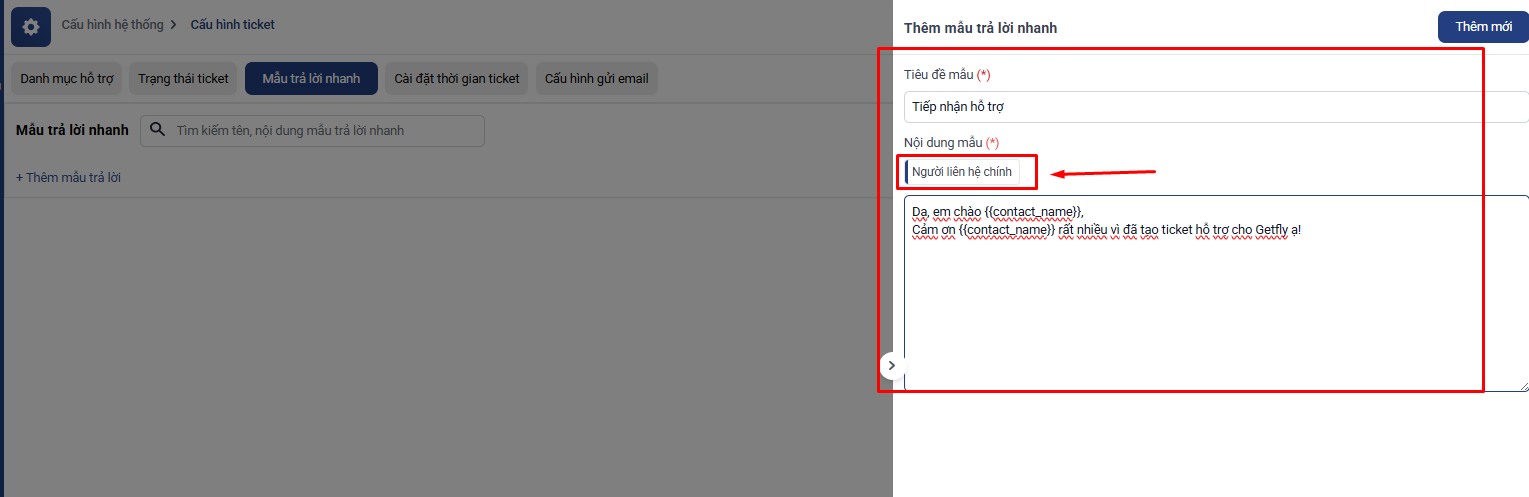Click + Thêm mẫu trả lời link
Image resolution: width=1529 pixels, height=497 pixels.
point(68,177)
